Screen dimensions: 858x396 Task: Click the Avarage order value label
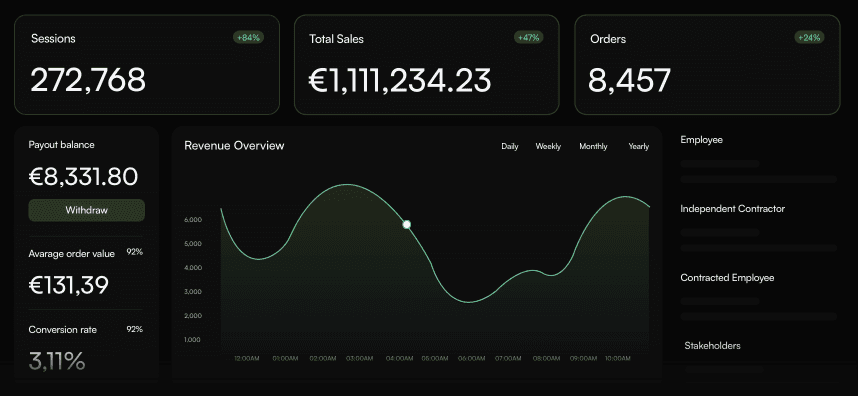coord(72,254)
